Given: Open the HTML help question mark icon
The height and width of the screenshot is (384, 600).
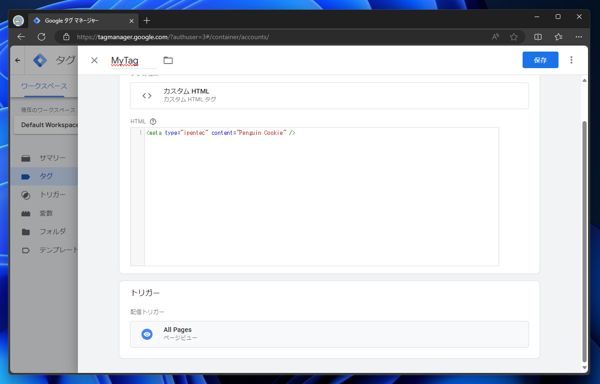Looking at the screenshot, I should pyautogui.click(x=153, y=122).
